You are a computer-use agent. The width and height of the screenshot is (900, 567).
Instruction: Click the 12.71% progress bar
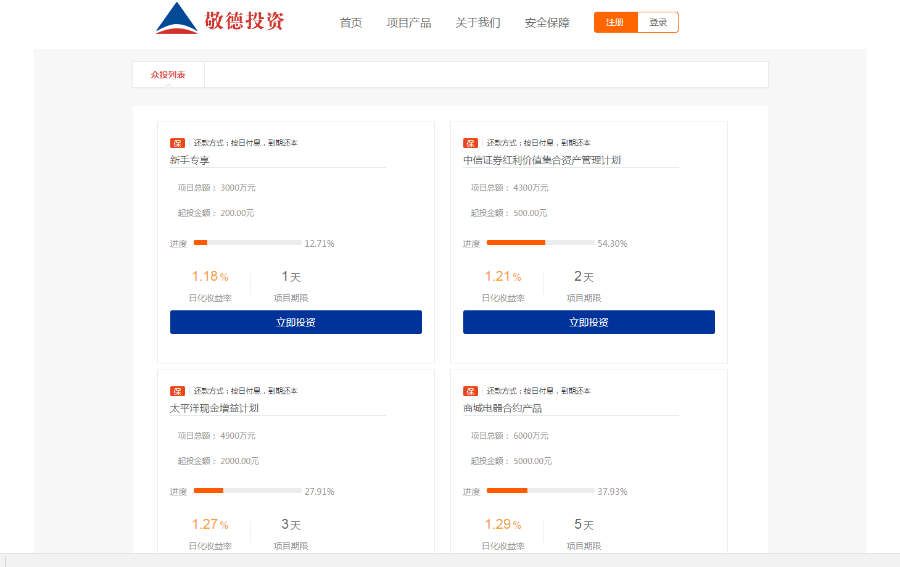click(247, 243)
